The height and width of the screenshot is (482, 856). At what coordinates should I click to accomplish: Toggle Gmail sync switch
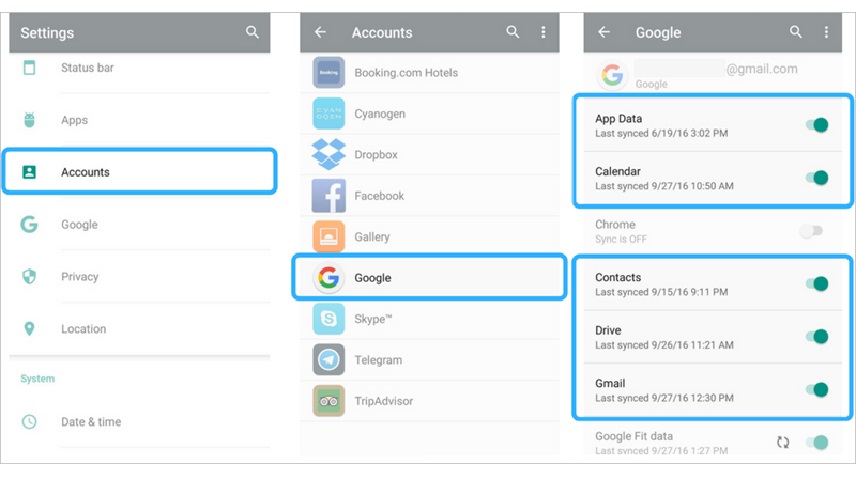point(817,389)
